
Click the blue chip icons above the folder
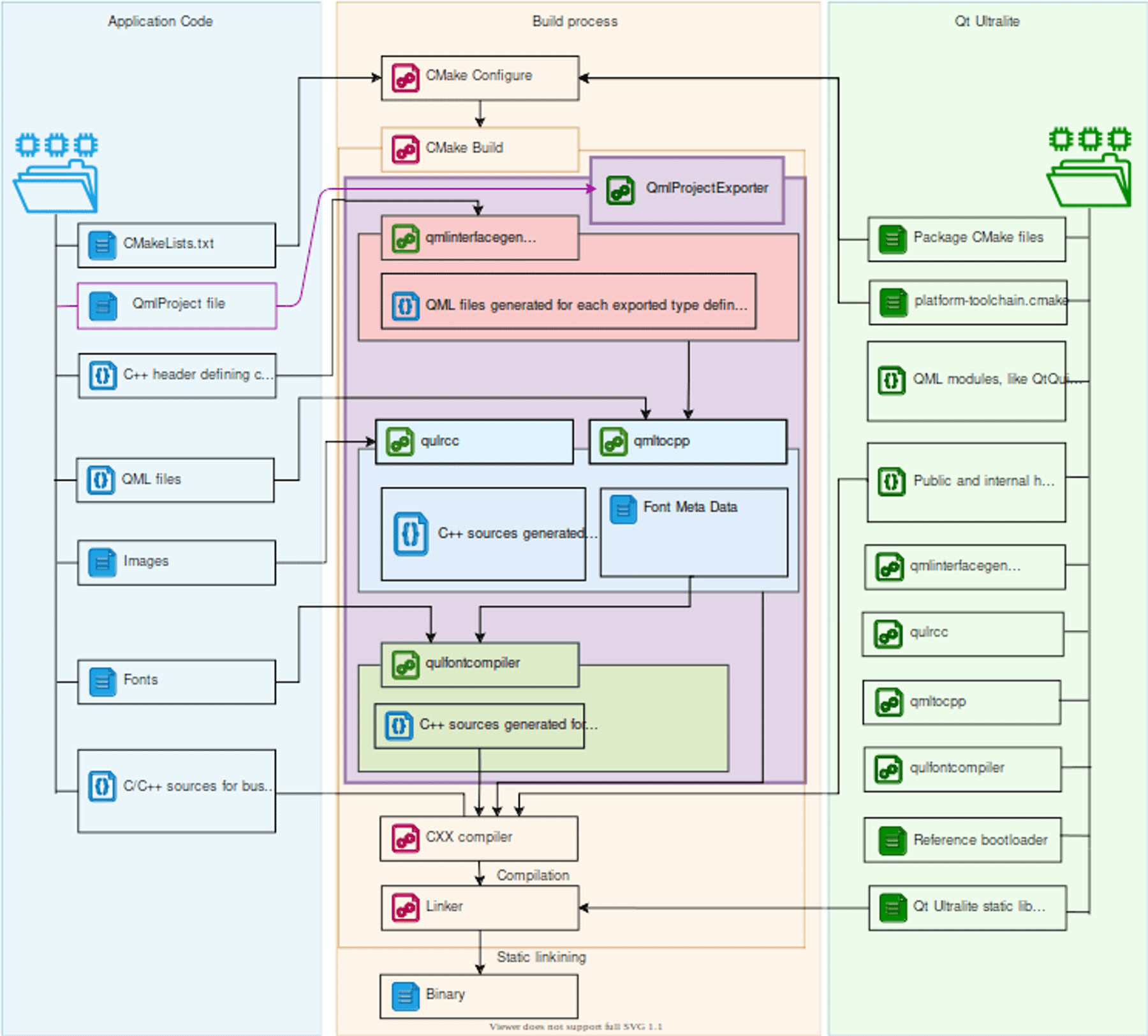57,145
